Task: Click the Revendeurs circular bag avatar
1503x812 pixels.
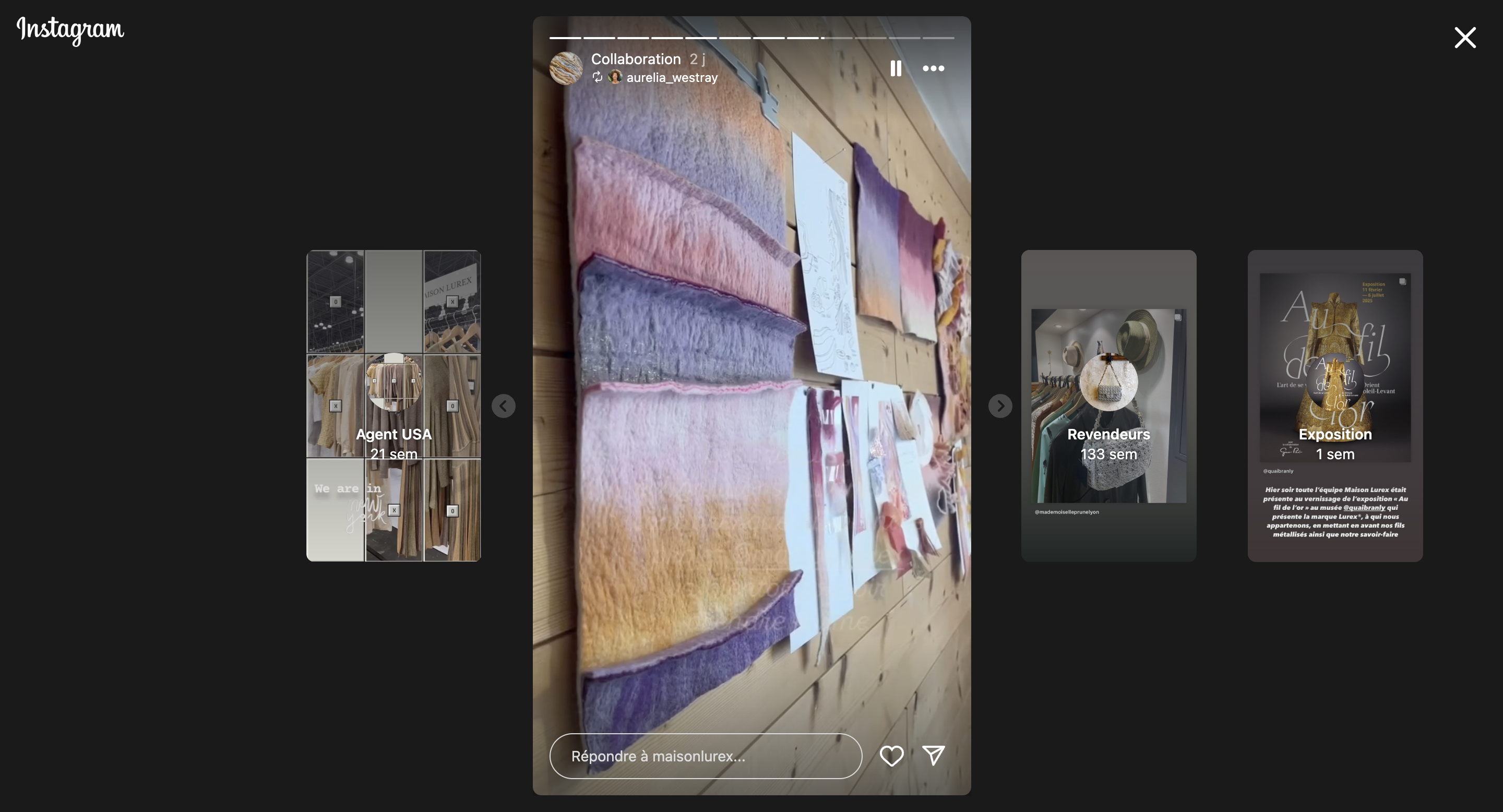Action: [x=1108, y=382]
